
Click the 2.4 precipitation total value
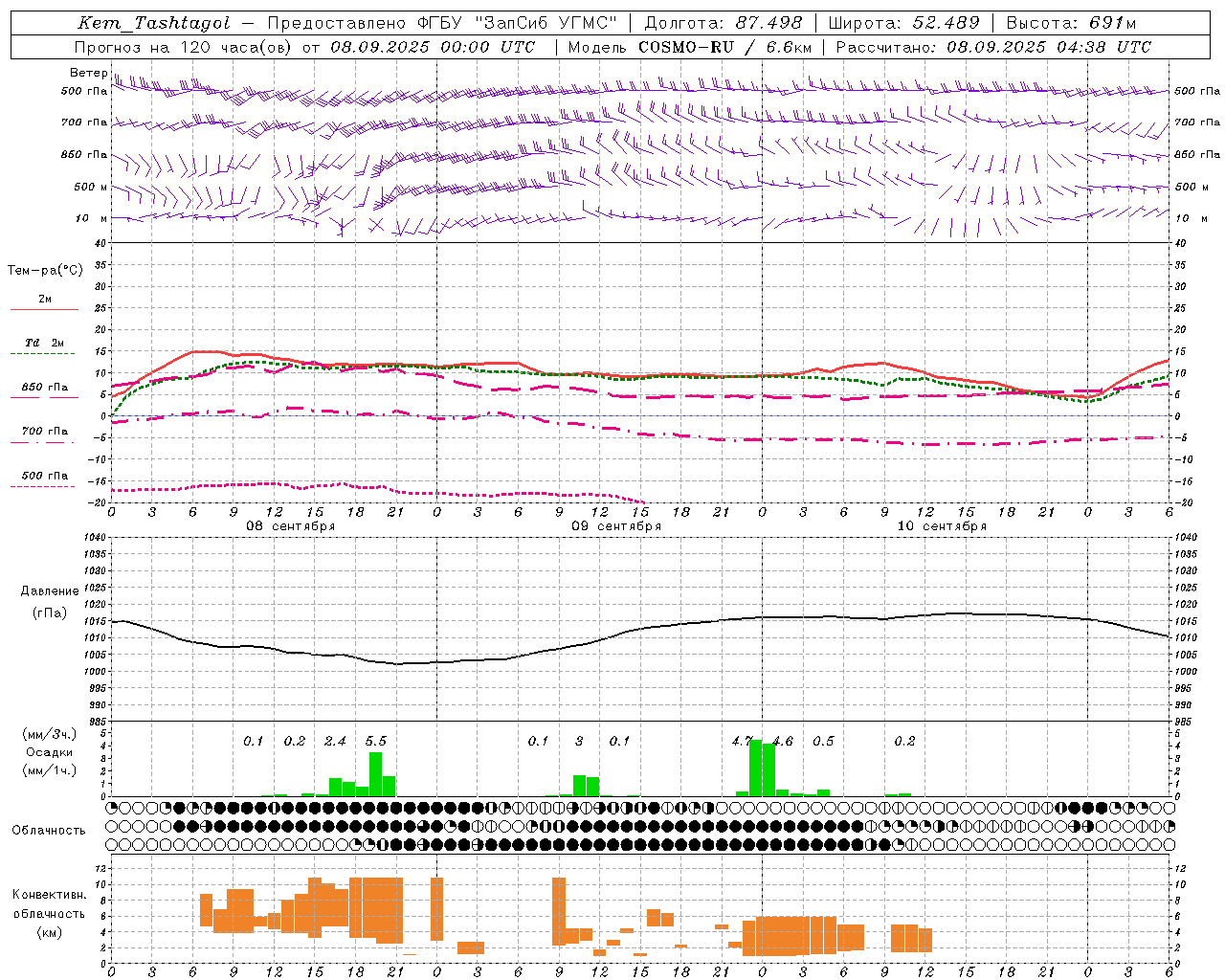[335, 741]
